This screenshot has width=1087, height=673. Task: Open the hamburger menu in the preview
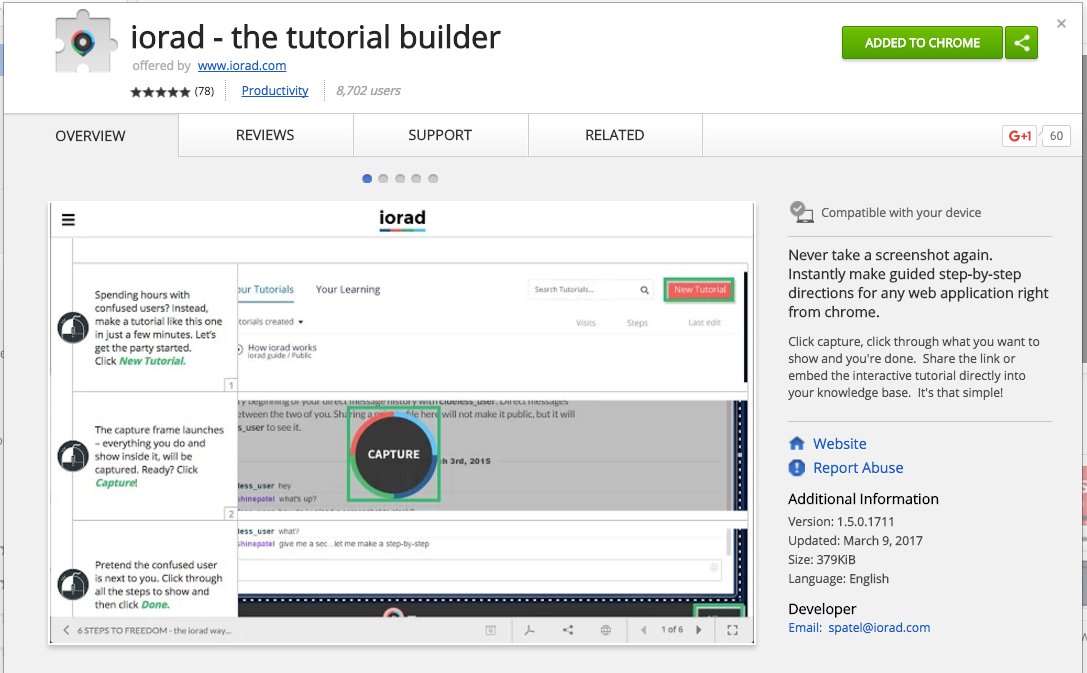(68, 220)
